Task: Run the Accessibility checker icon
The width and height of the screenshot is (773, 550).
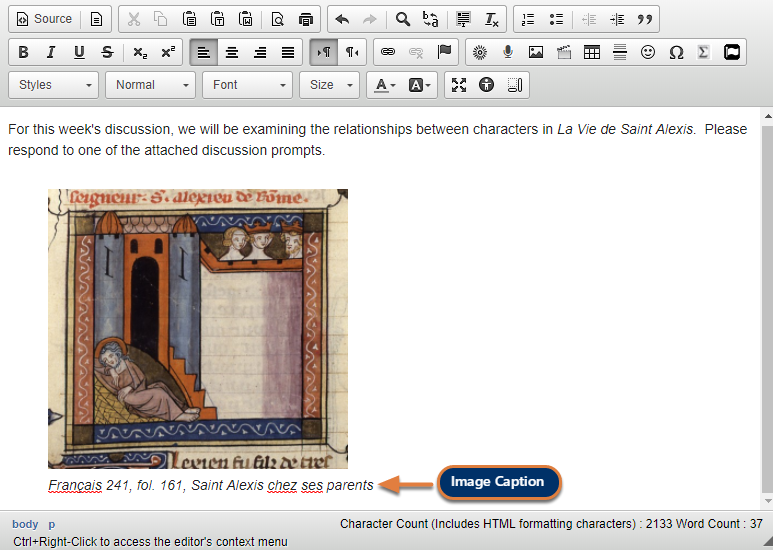Action: click(x=487, y=85)
